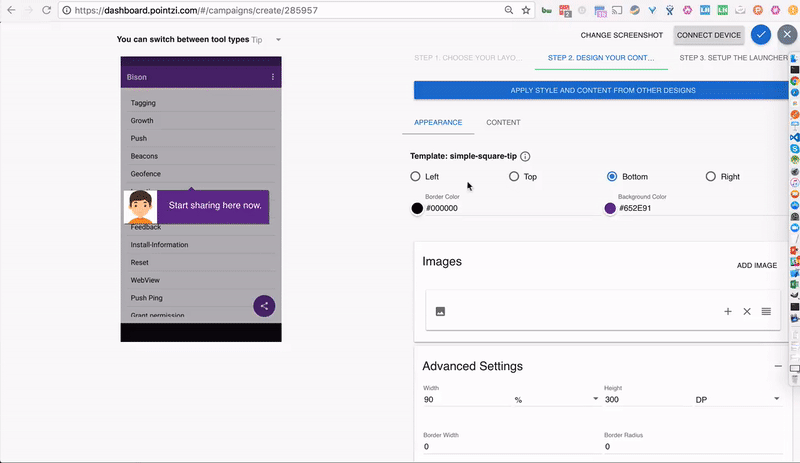The height and width of the screenshot is (463, 800).
Task: Click 'Tagging' in the phone preview list
Action: click(x=143, y=103)
